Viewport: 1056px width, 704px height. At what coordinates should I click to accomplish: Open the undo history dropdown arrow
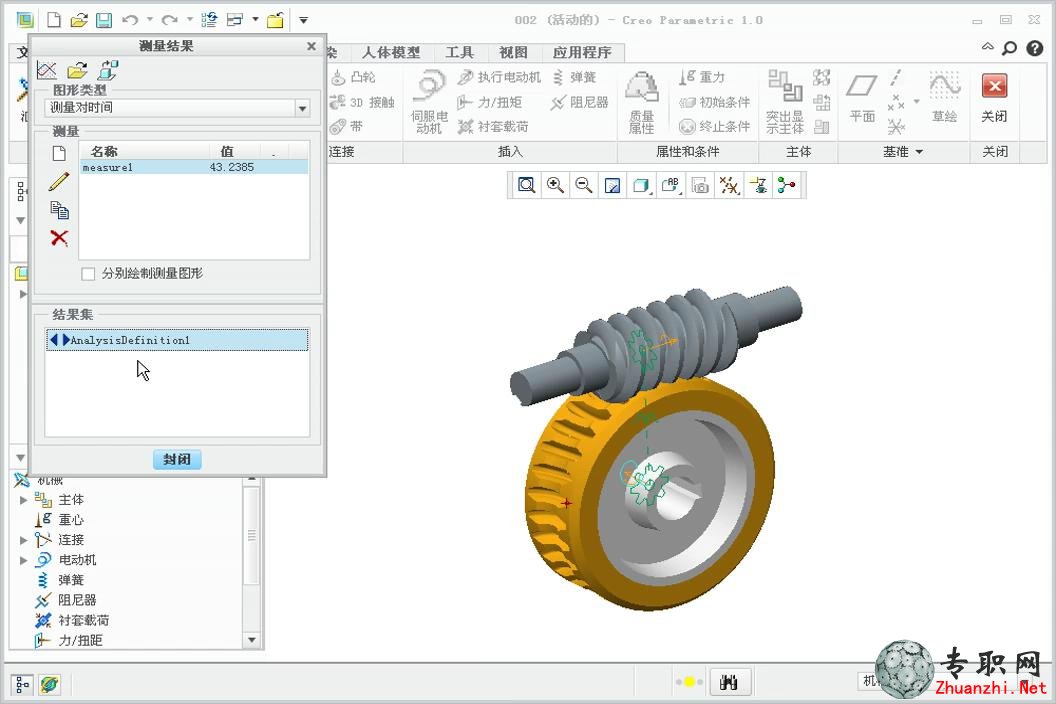150,20
